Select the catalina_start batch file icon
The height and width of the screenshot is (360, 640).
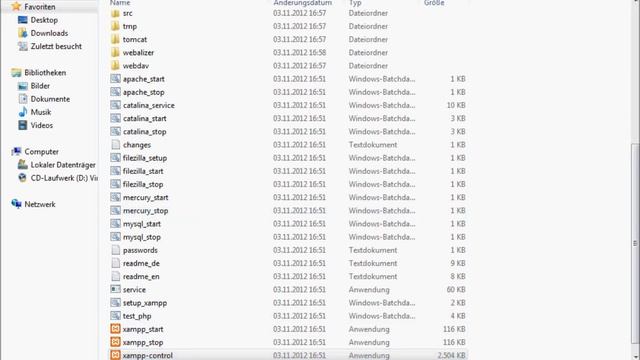(116, 118)
